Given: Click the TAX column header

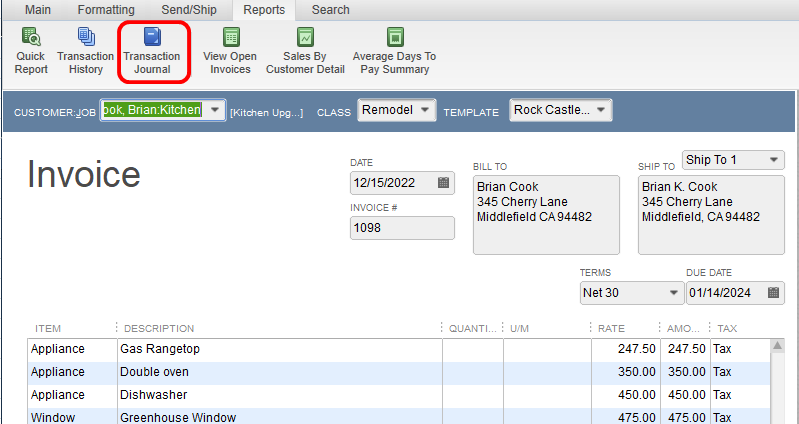Looking at the screenshot, I should click(727, 329).
